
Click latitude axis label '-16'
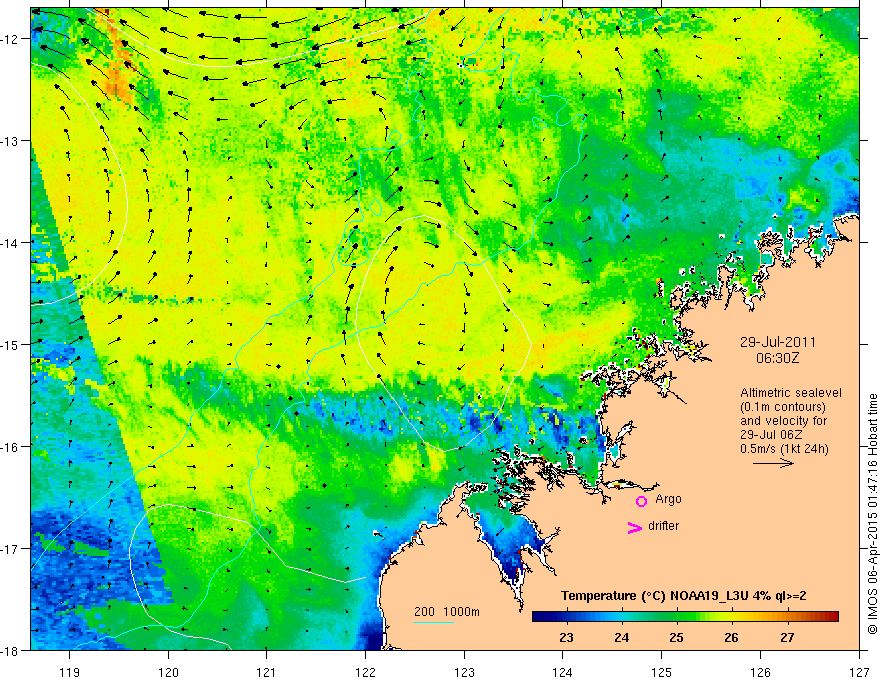tap(11, 447)
